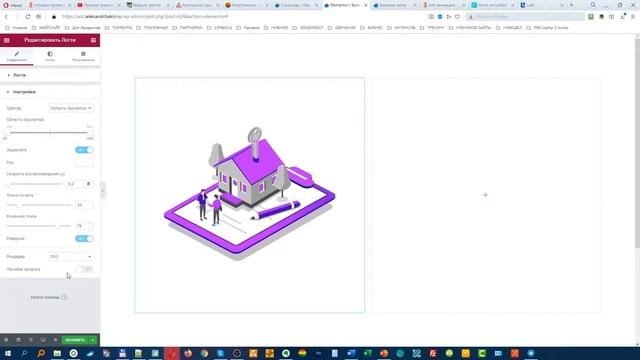This screenshot has width=640, height=360.
Task: Reload the page with the refresh icon
Action: (28, 17)
